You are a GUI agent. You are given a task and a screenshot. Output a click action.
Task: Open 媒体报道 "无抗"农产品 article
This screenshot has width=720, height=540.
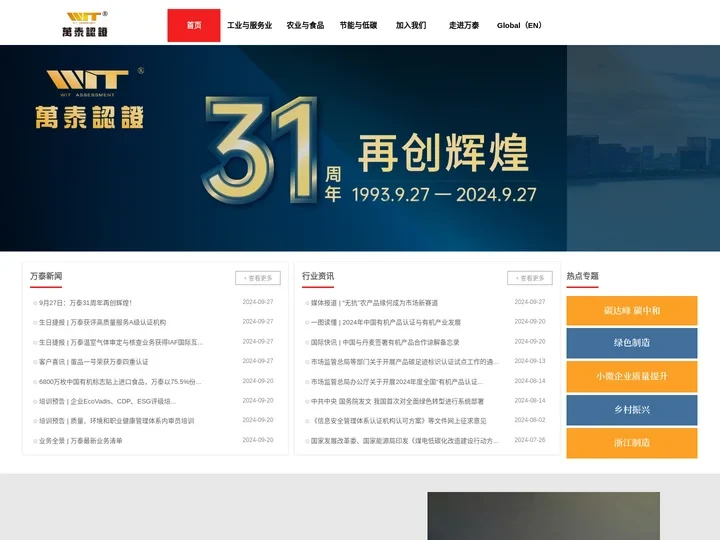pos(374,303)
